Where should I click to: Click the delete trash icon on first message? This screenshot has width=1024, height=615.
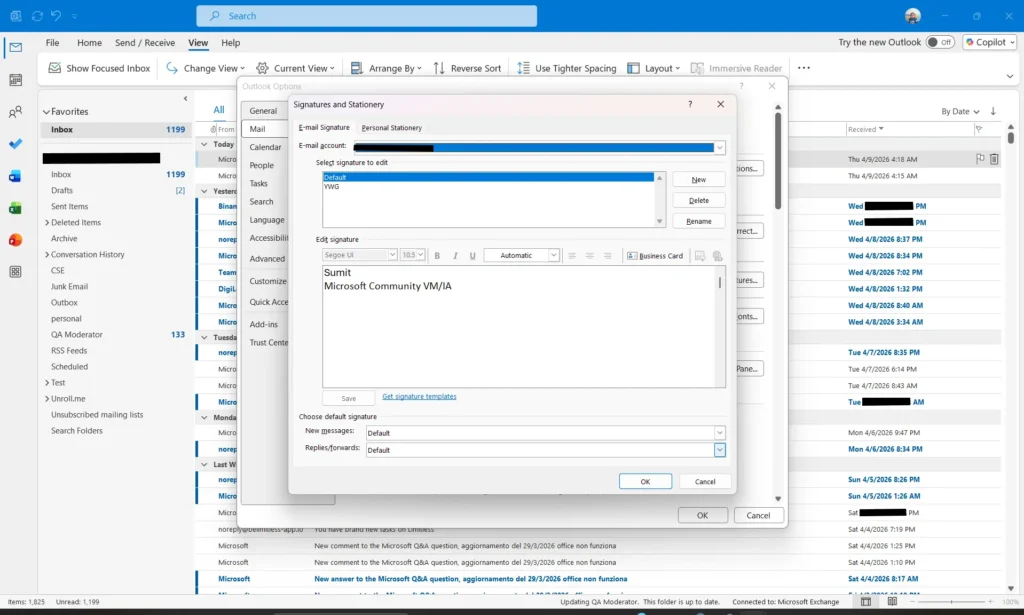click(x=994, y=159)
